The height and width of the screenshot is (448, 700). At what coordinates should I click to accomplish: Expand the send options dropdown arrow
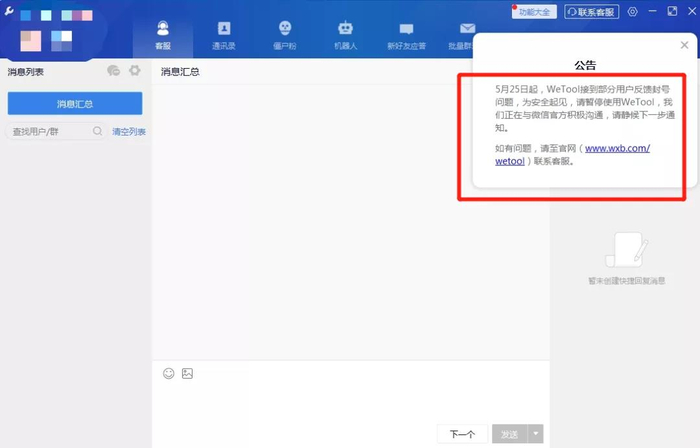536,434
